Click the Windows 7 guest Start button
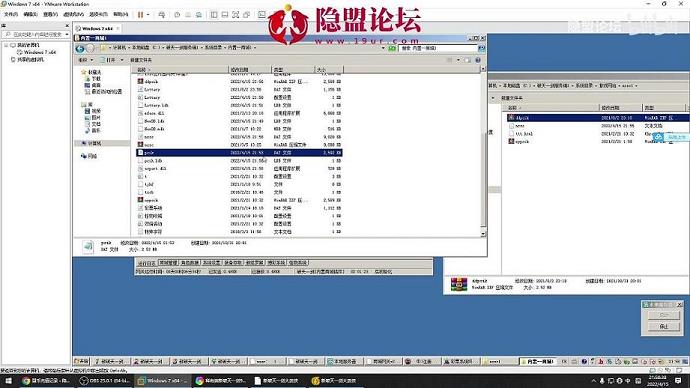 click(81, 361)
